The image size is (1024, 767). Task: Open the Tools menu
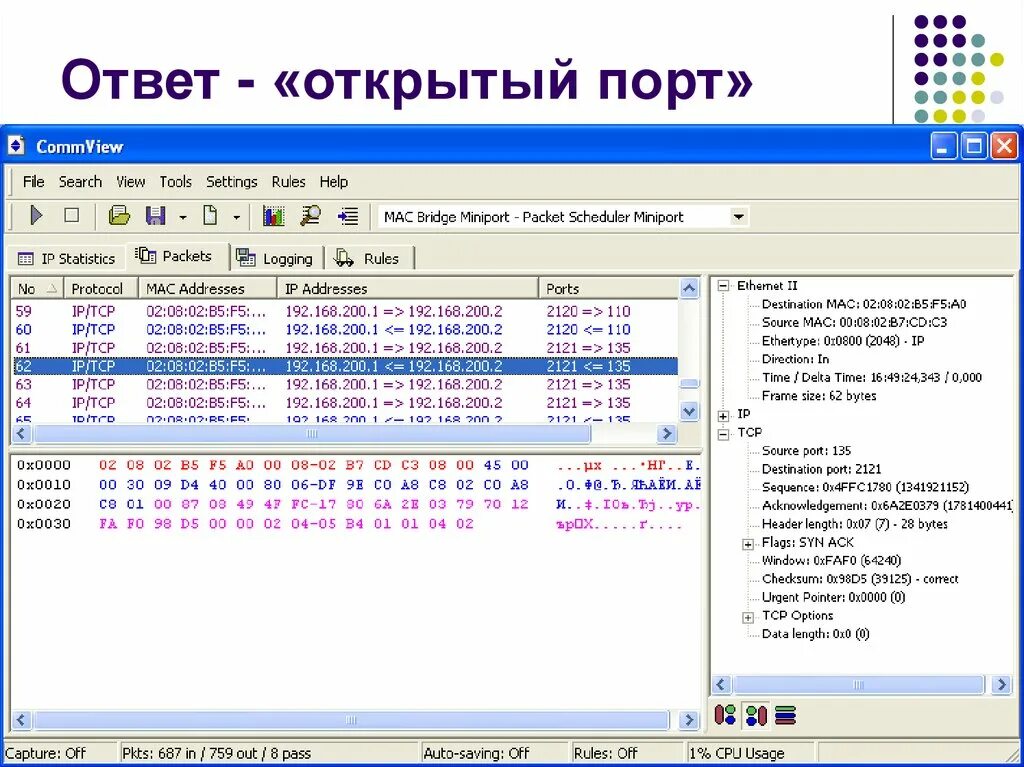[176, 182]
